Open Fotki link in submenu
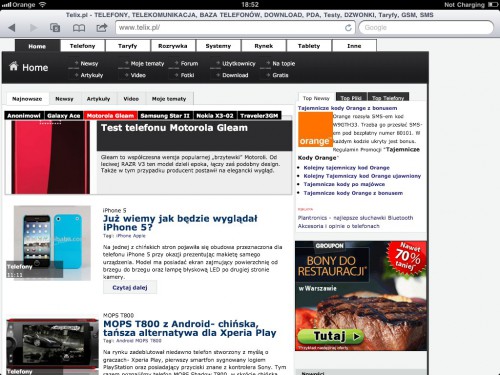The image size is (500, 375). coord(187,75)
